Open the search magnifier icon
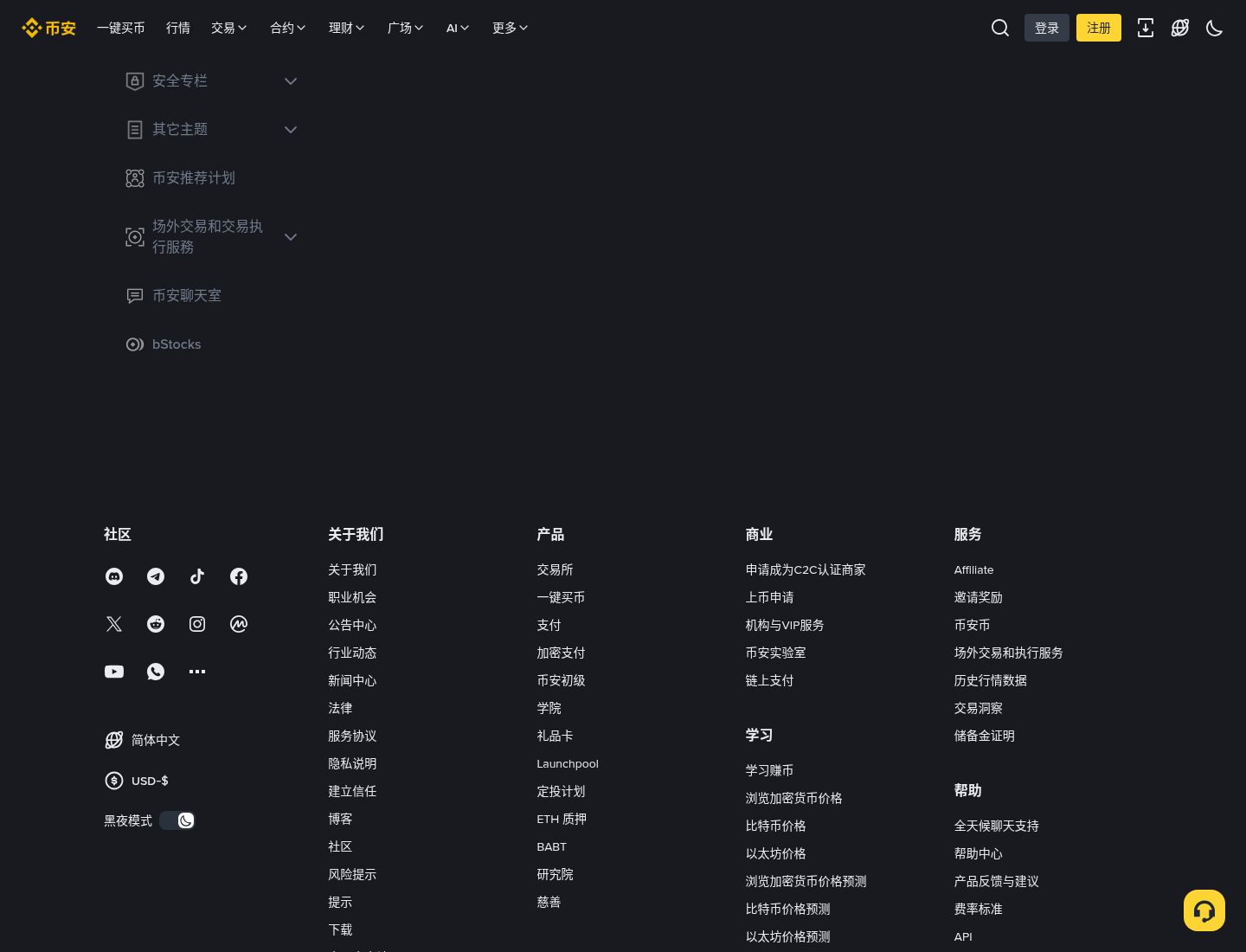 (x=1000, y=28)
